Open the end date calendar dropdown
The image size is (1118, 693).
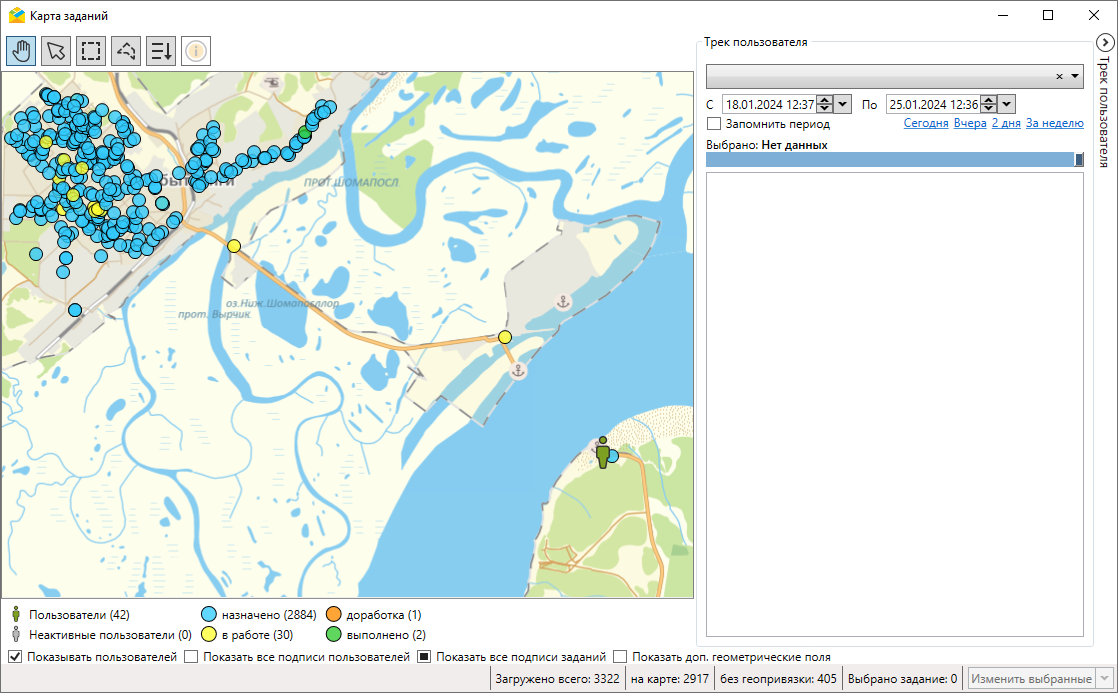pos(1007,104)
